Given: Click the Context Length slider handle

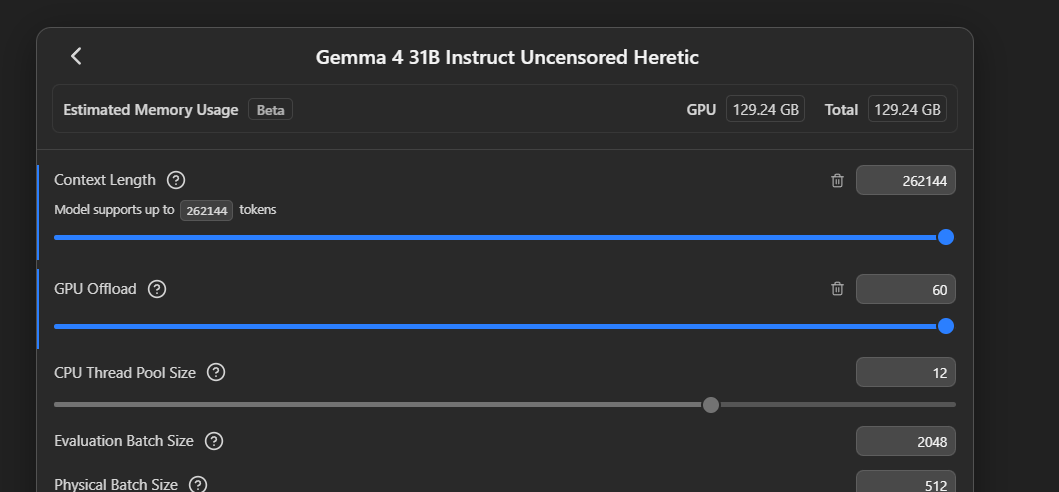Looking at the screenshot, I should pyautogui.click(x=946, y=237).
